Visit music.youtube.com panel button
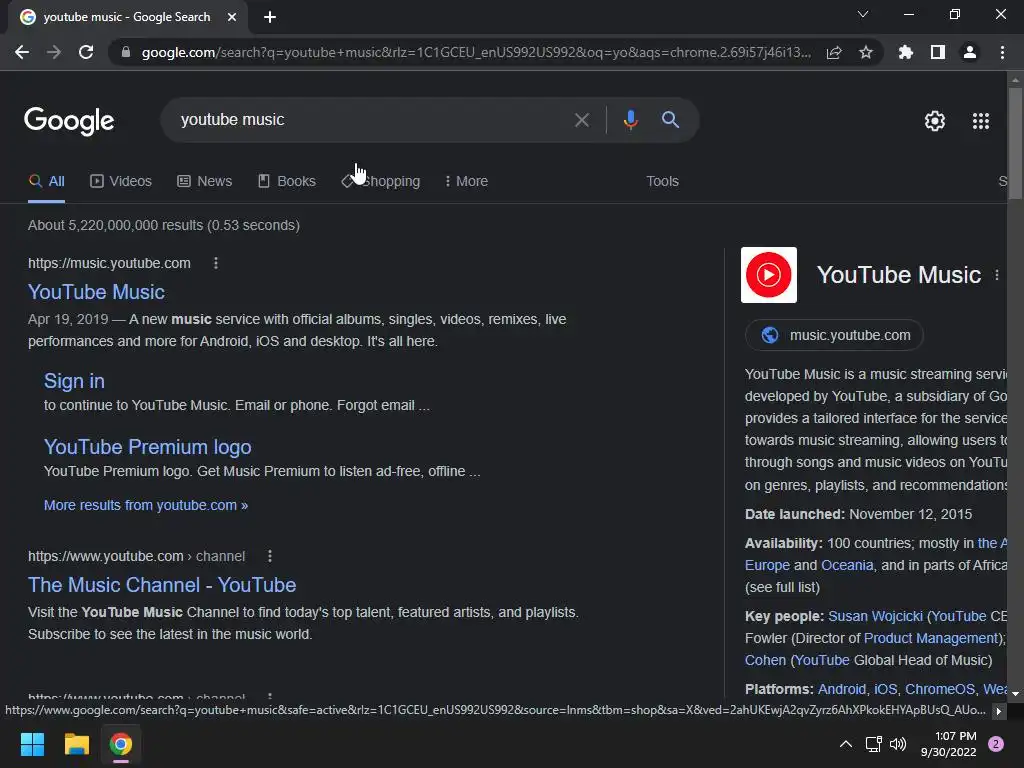Viewport: 1024px width, 768px height. point(834,335)
